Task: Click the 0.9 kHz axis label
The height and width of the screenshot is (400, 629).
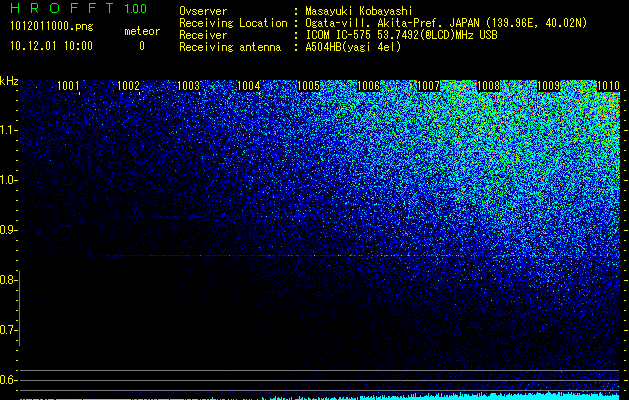Action: point(8,230)
